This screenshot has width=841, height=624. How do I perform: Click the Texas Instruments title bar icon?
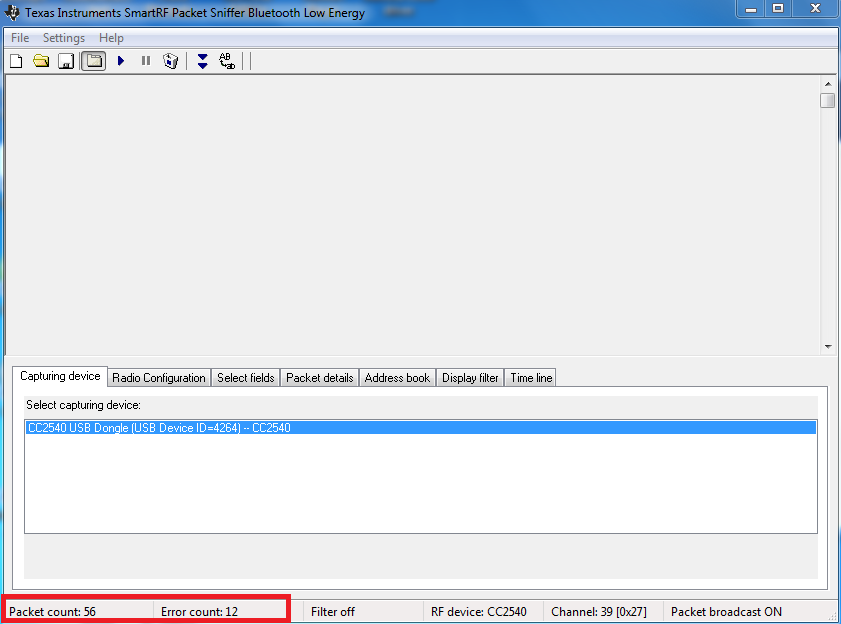click(12, 12)
